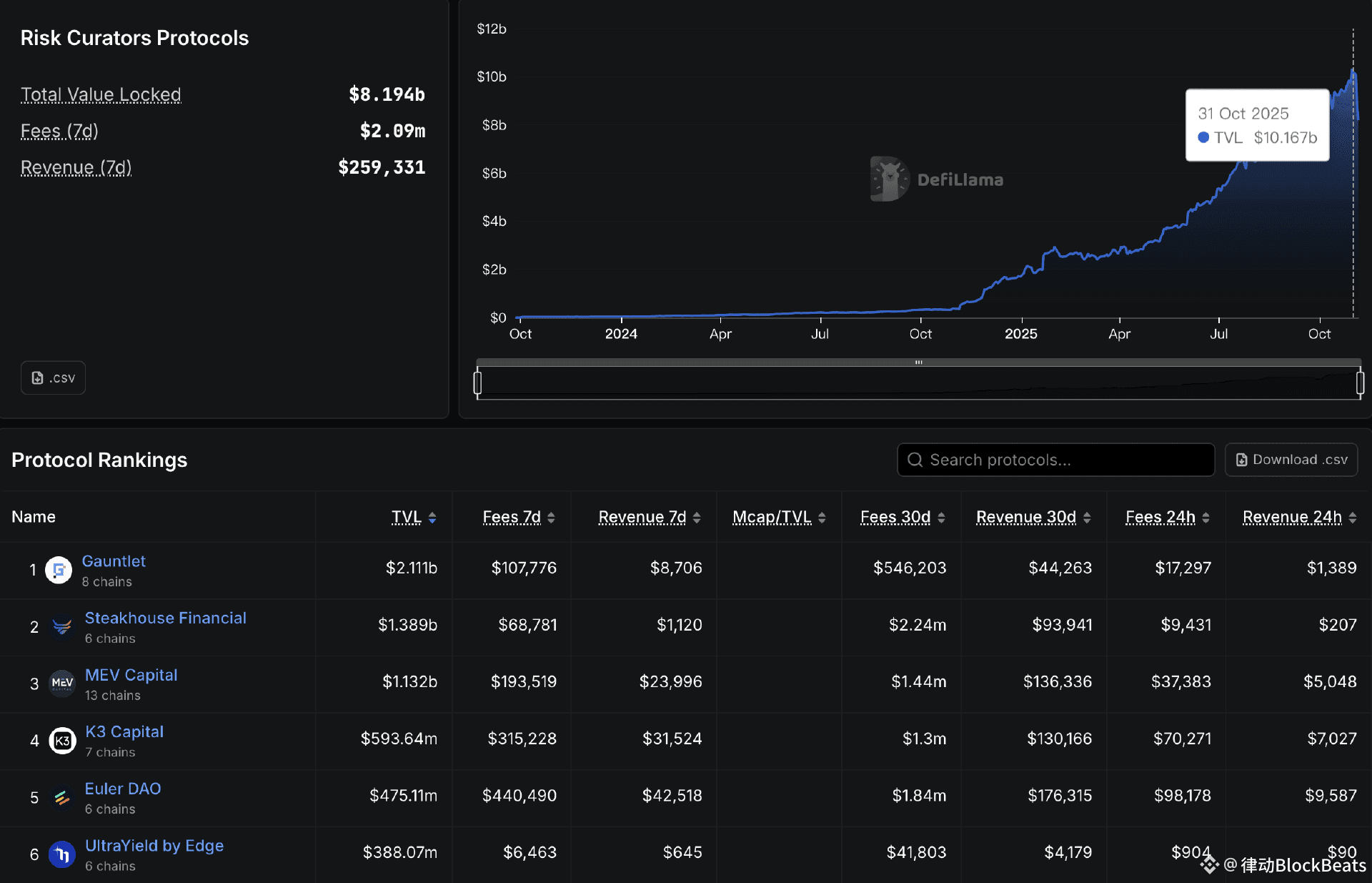The image size is (1372, 883).
Task: Open the Gauntlet protocol link
Action: 114,561
